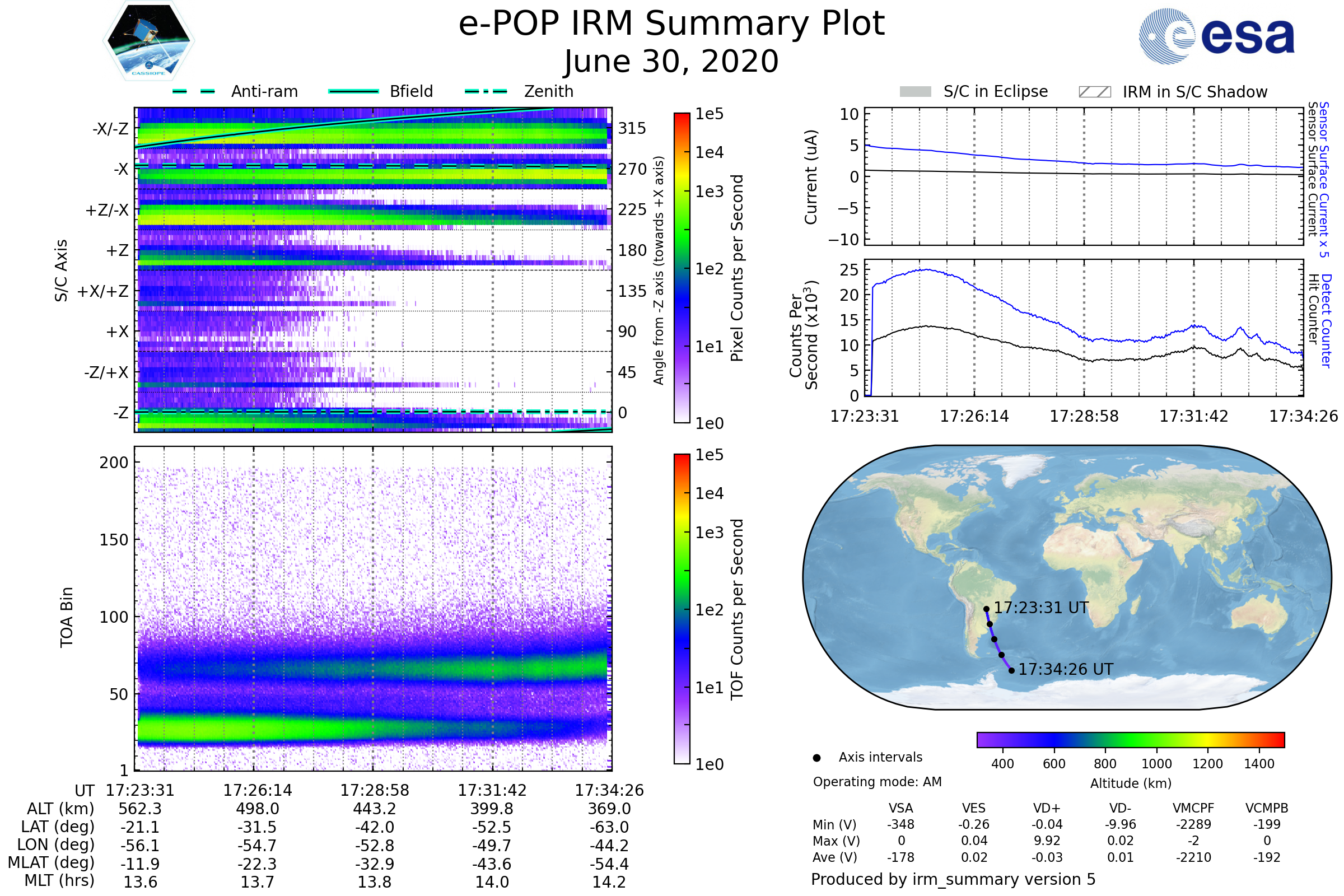The image size is (1344, 896).
Task: Click the VMCPF voltage column header
Action: (1193, 808)
